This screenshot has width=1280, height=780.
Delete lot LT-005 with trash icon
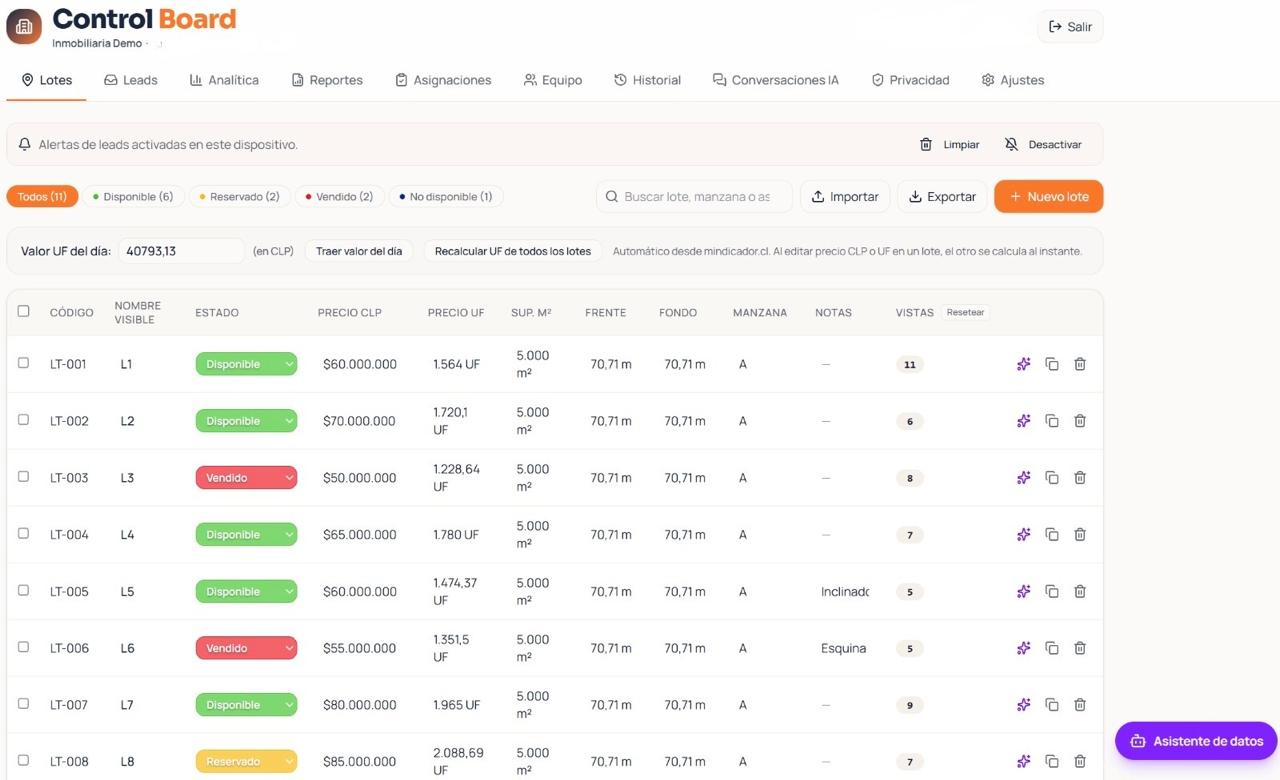click(1080, 592)
